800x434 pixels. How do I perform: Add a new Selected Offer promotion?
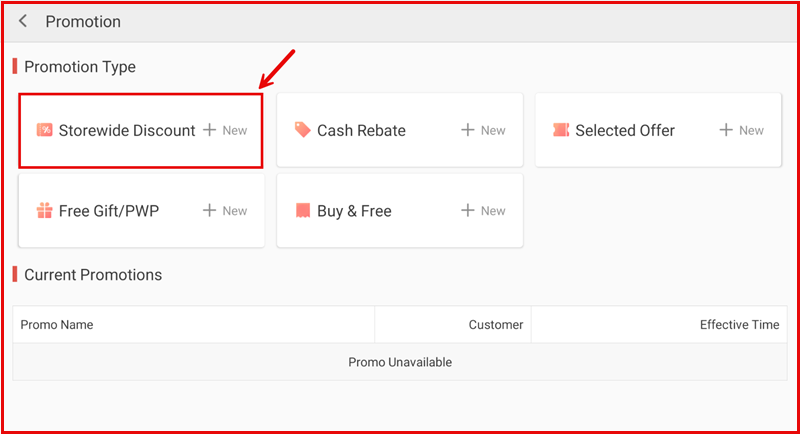(x=741, y=130)
